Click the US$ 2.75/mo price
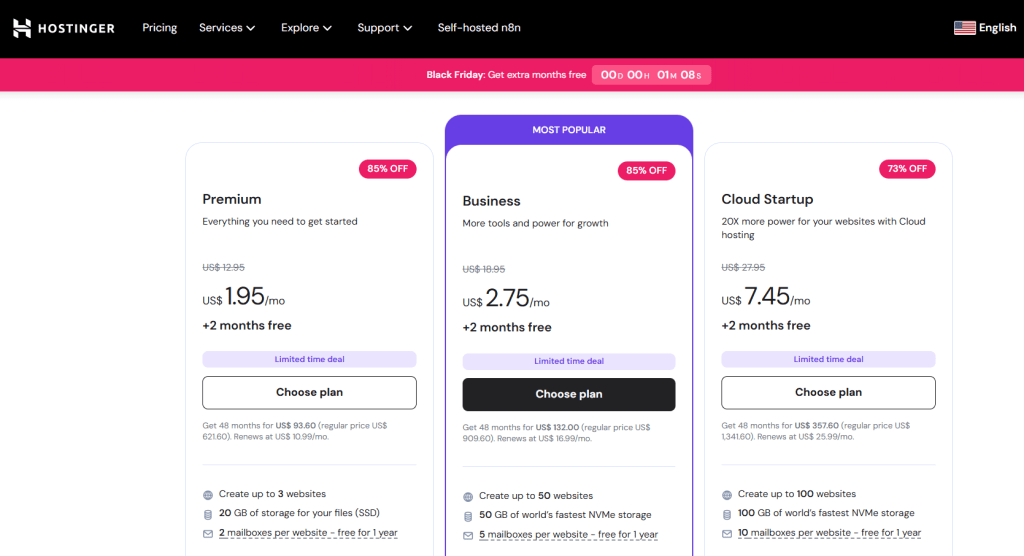This screenshot has height=556, width=1024. tap(506, 299)
